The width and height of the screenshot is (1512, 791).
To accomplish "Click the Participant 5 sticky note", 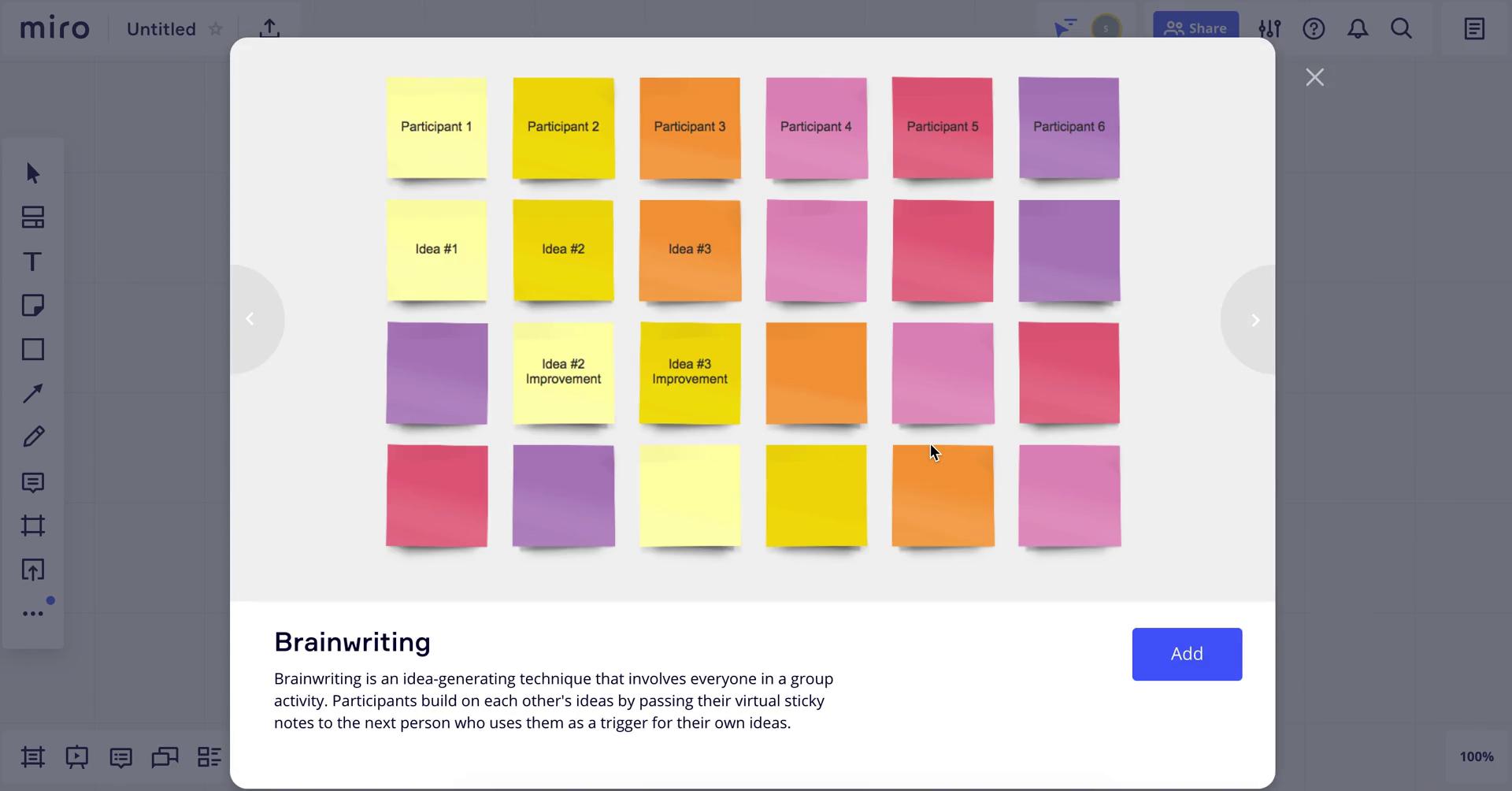I will tap(943, 128).
